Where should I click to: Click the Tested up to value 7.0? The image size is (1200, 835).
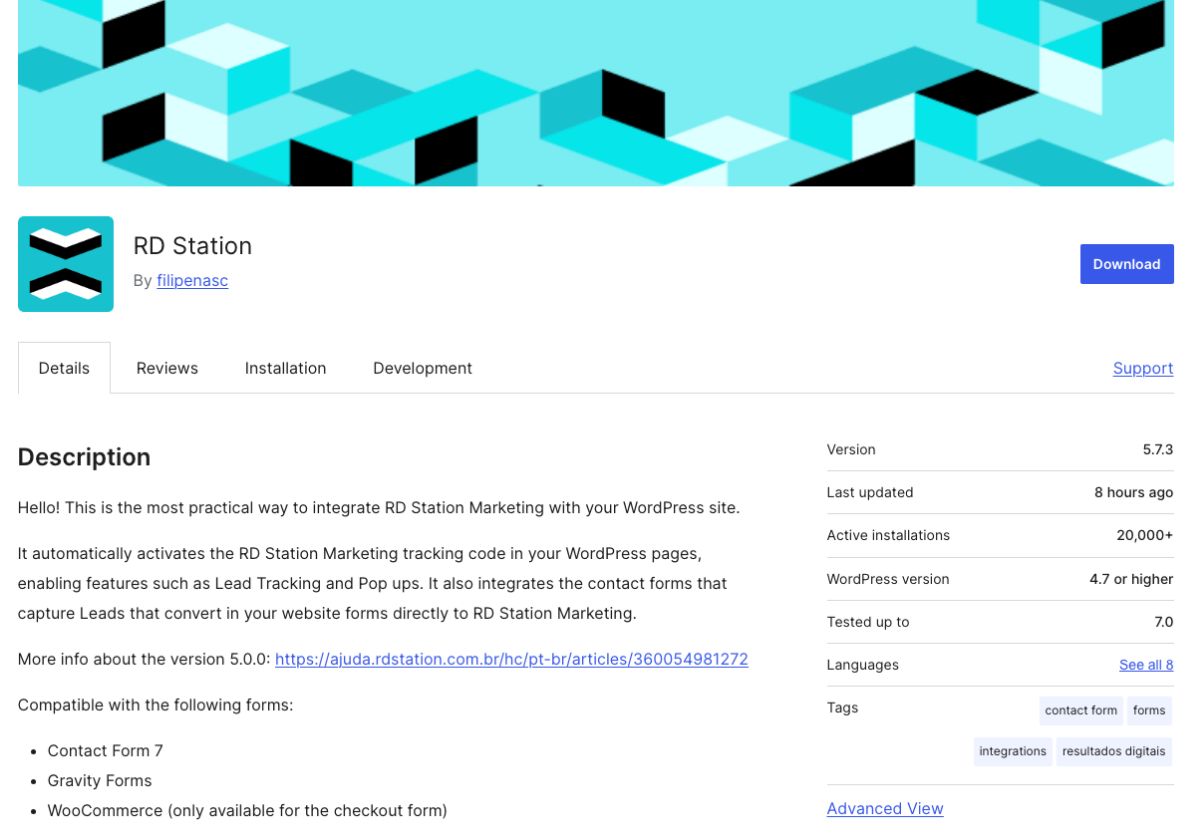[x=1164, y=622]
